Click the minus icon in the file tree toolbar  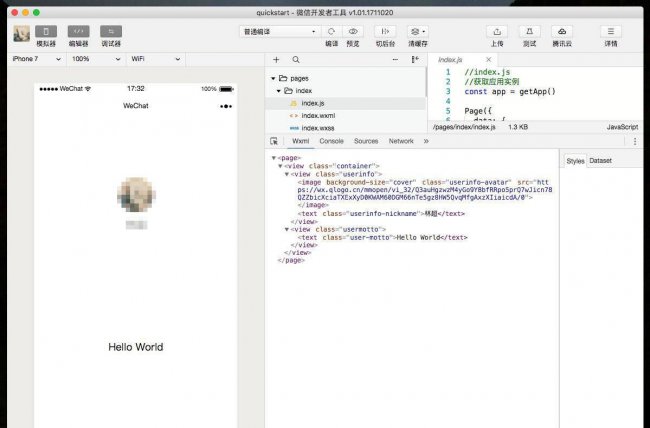click(395, 60)
